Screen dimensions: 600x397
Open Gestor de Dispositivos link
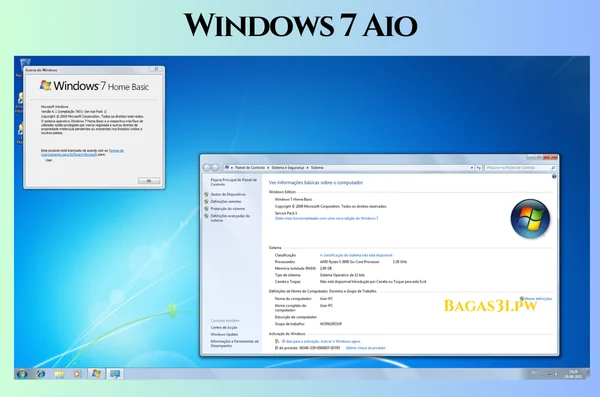pos(228,194)
